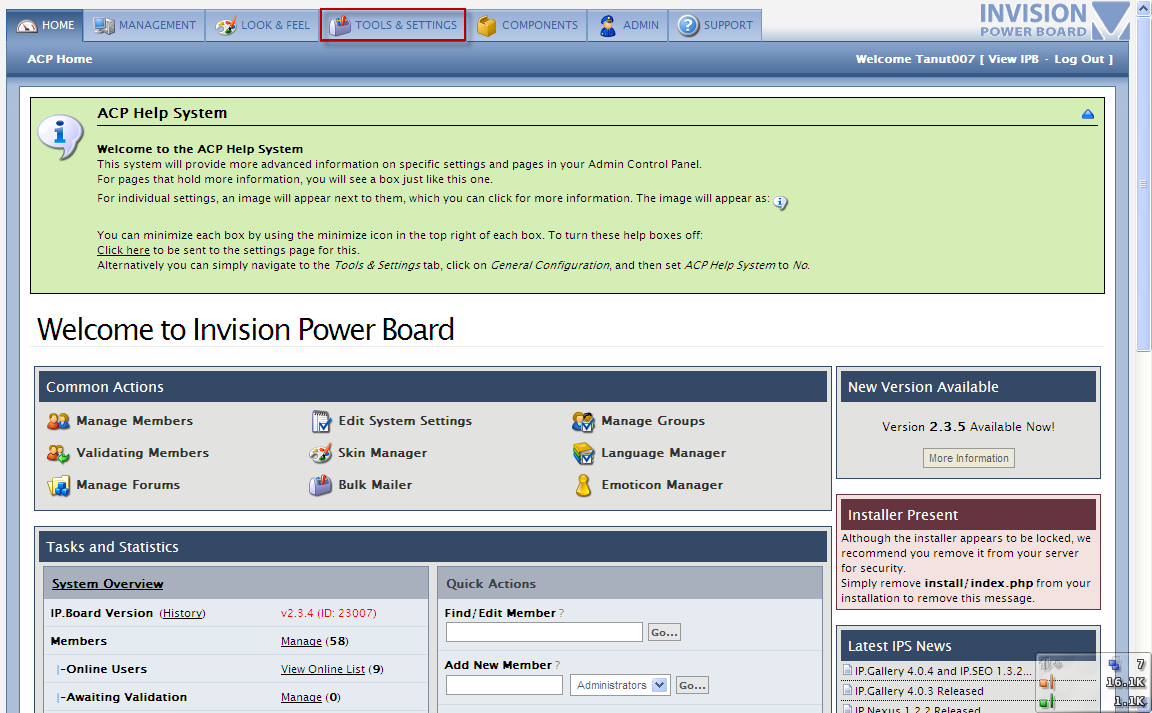Open the View Online List link
The image size is (1152, 713).
click(x=323, y=670)
